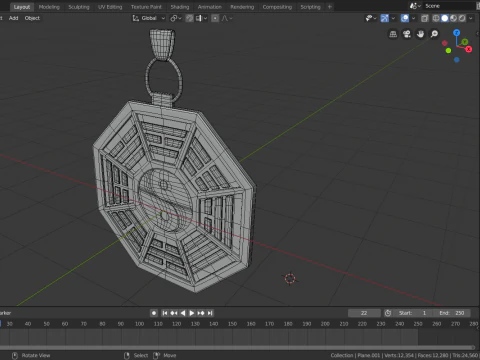Click the green Y axis gizmo
The width and height of the screenshot is (480, 360).
pyautogui.click(x=465, y=42)
